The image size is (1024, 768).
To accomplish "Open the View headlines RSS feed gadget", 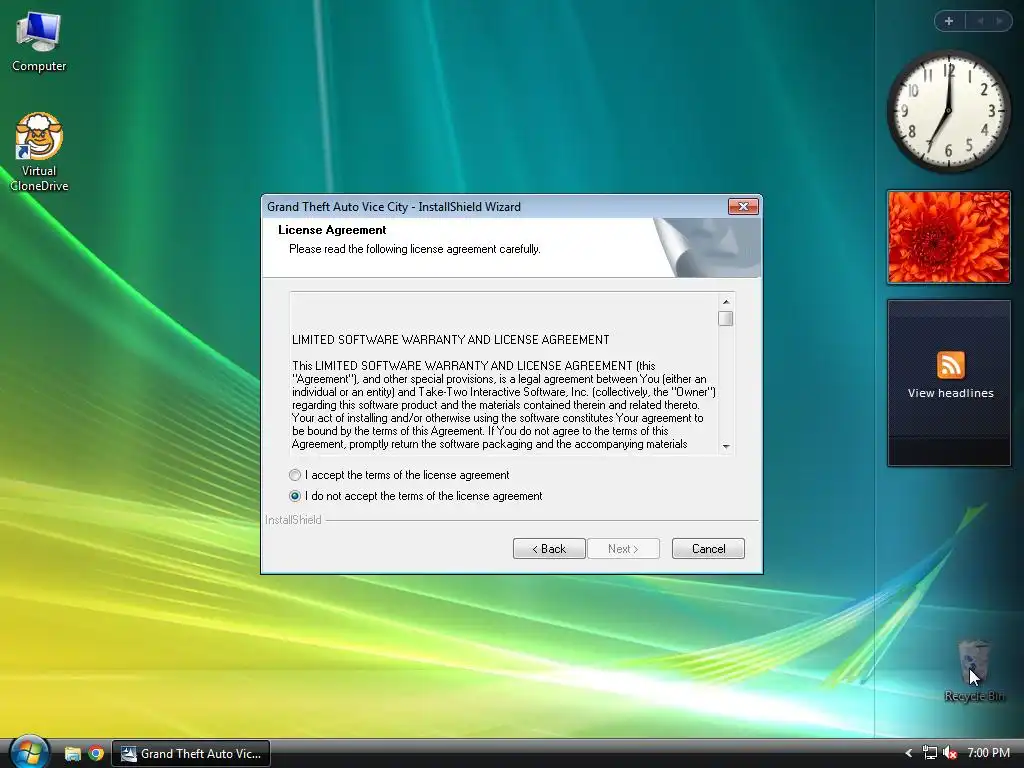I will pos(949,383).
